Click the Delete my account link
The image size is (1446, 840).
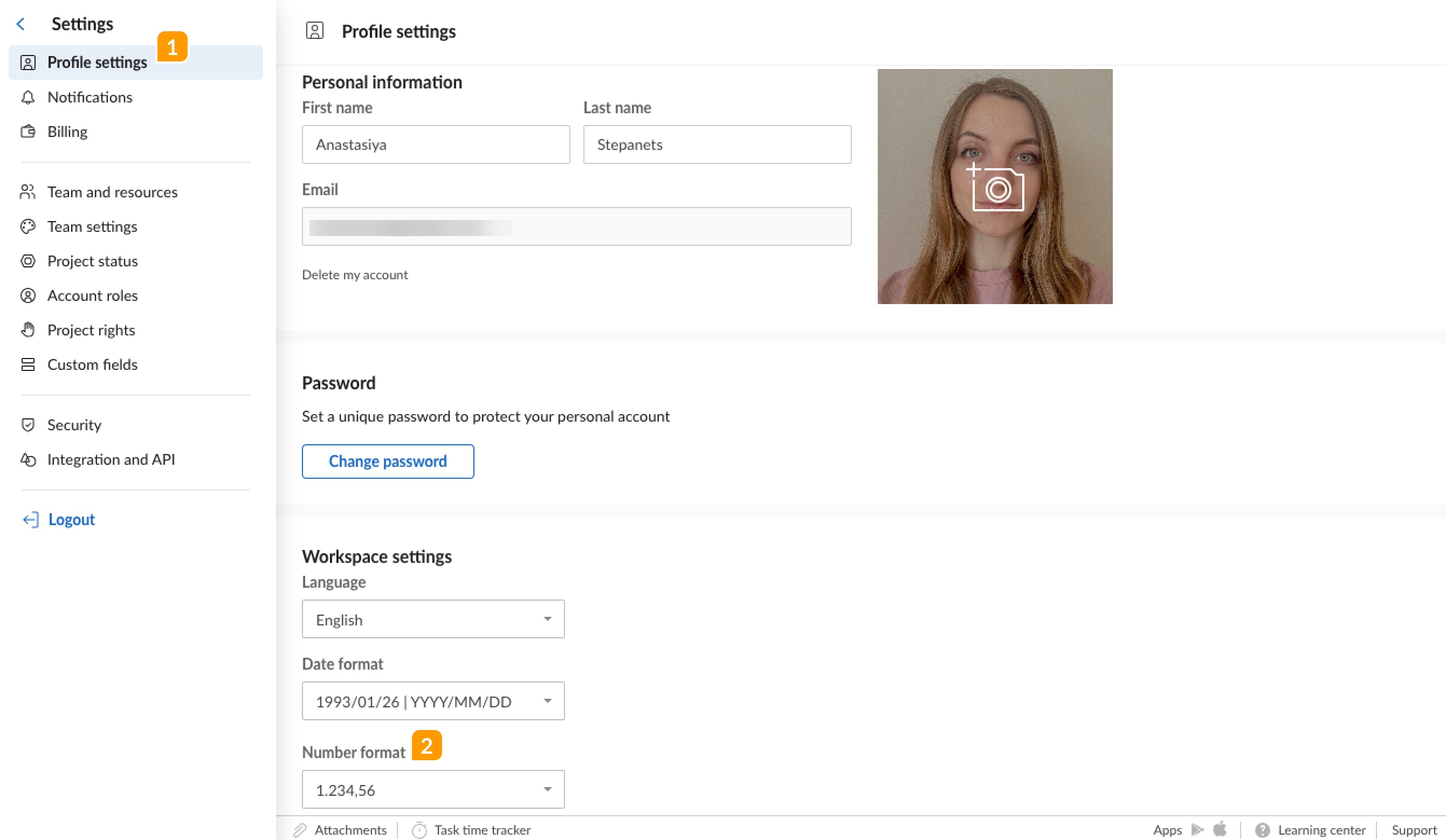coord(355,275)
